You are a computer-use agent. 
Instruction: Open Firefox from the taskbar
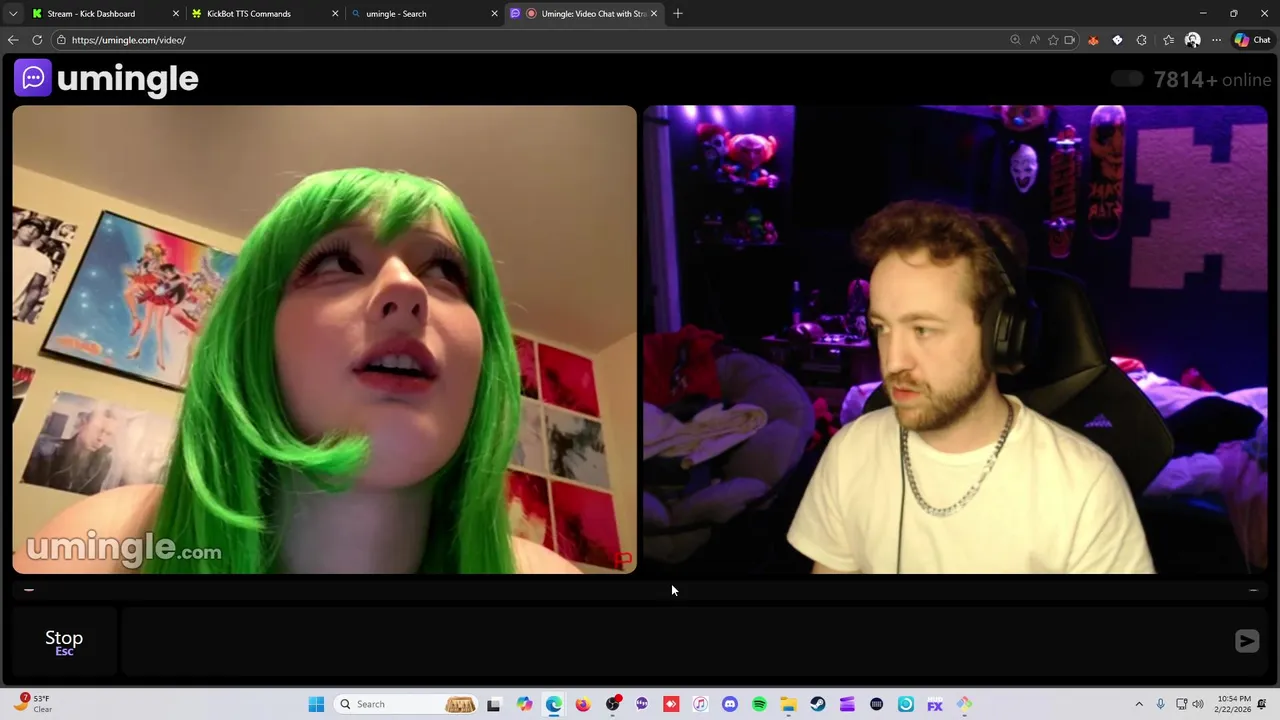(x=583, y=704)
